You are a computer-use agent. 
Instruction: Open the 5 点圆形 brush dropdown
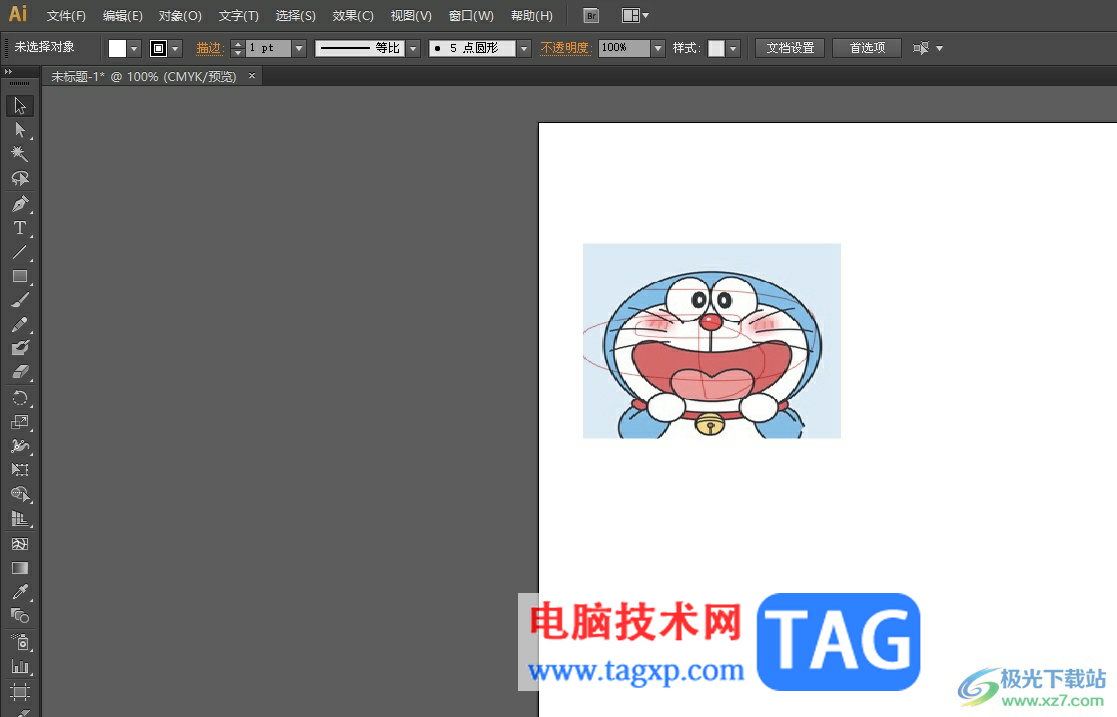click(524, 48)
